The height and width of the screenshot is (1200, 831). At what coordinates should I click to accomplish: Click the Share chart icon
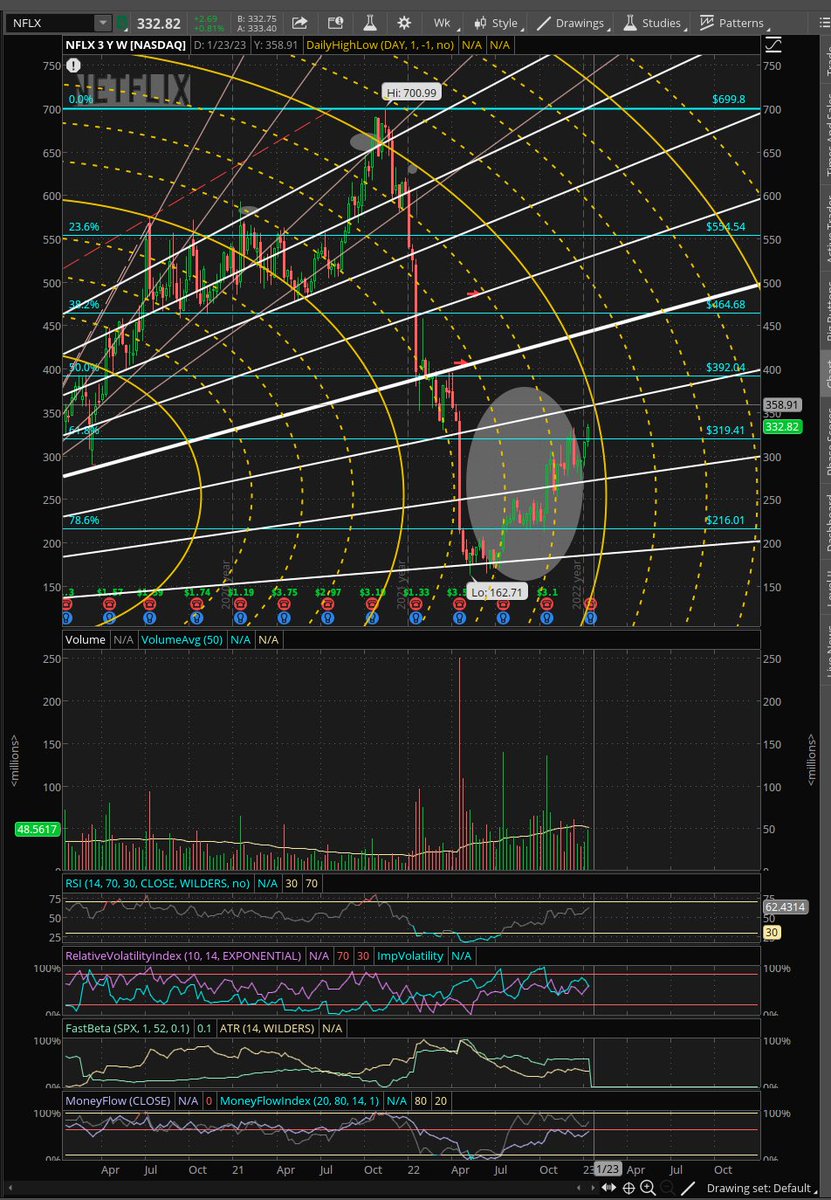point(300,22)
